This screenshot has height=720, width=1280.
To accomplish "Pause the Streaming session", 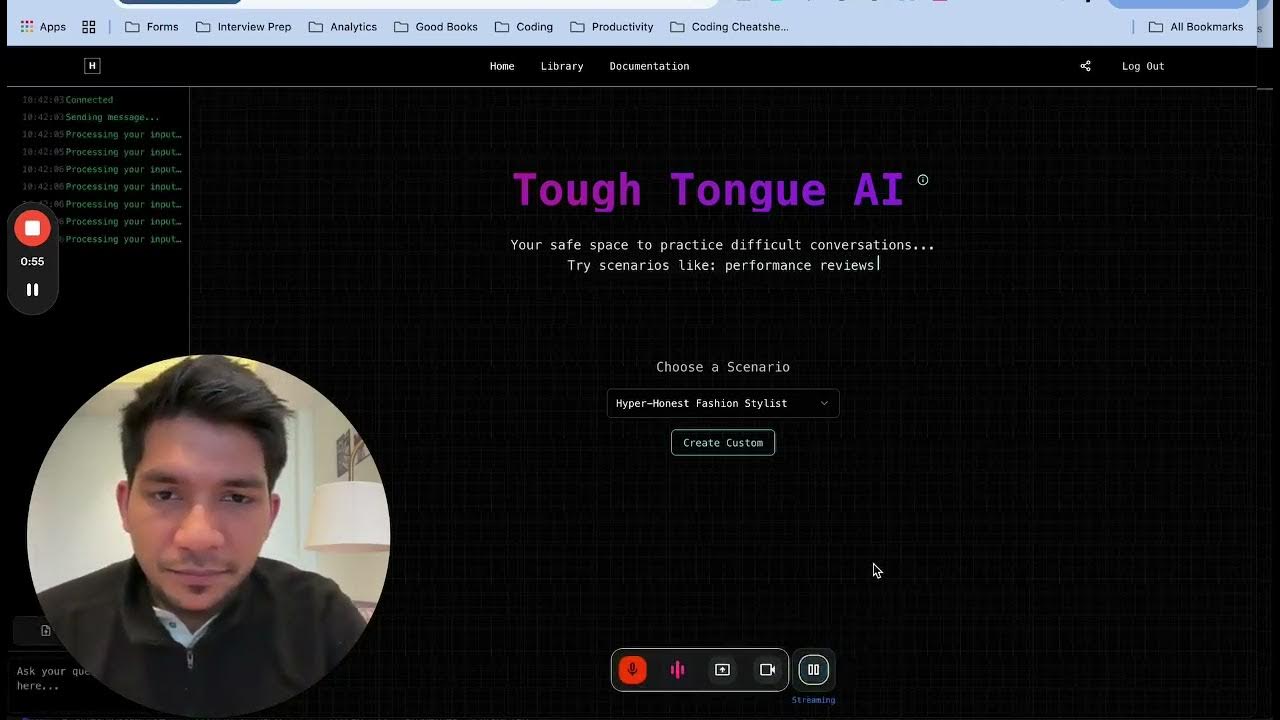I will pos(813,669).
